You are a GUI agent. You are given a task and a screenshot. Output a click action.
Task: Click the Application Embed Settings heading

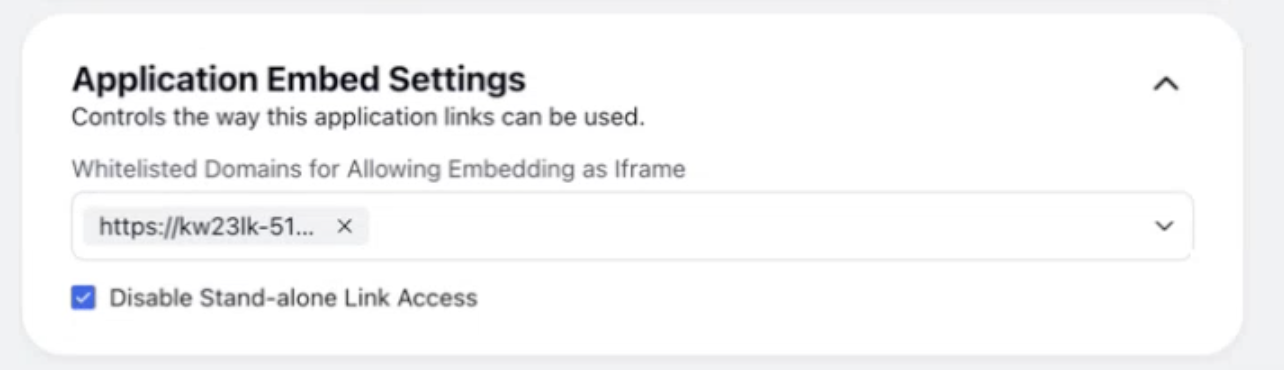[x=299, y=78]
